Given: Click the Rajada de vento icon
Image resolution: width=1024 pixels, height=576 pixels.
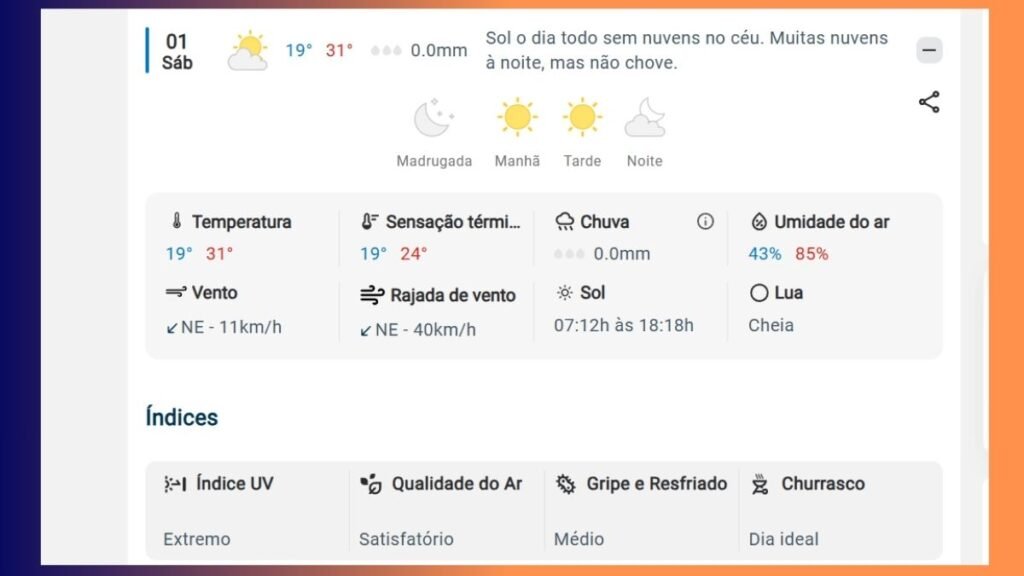Looking at the screenshot, I should click(x=372, y=295).
